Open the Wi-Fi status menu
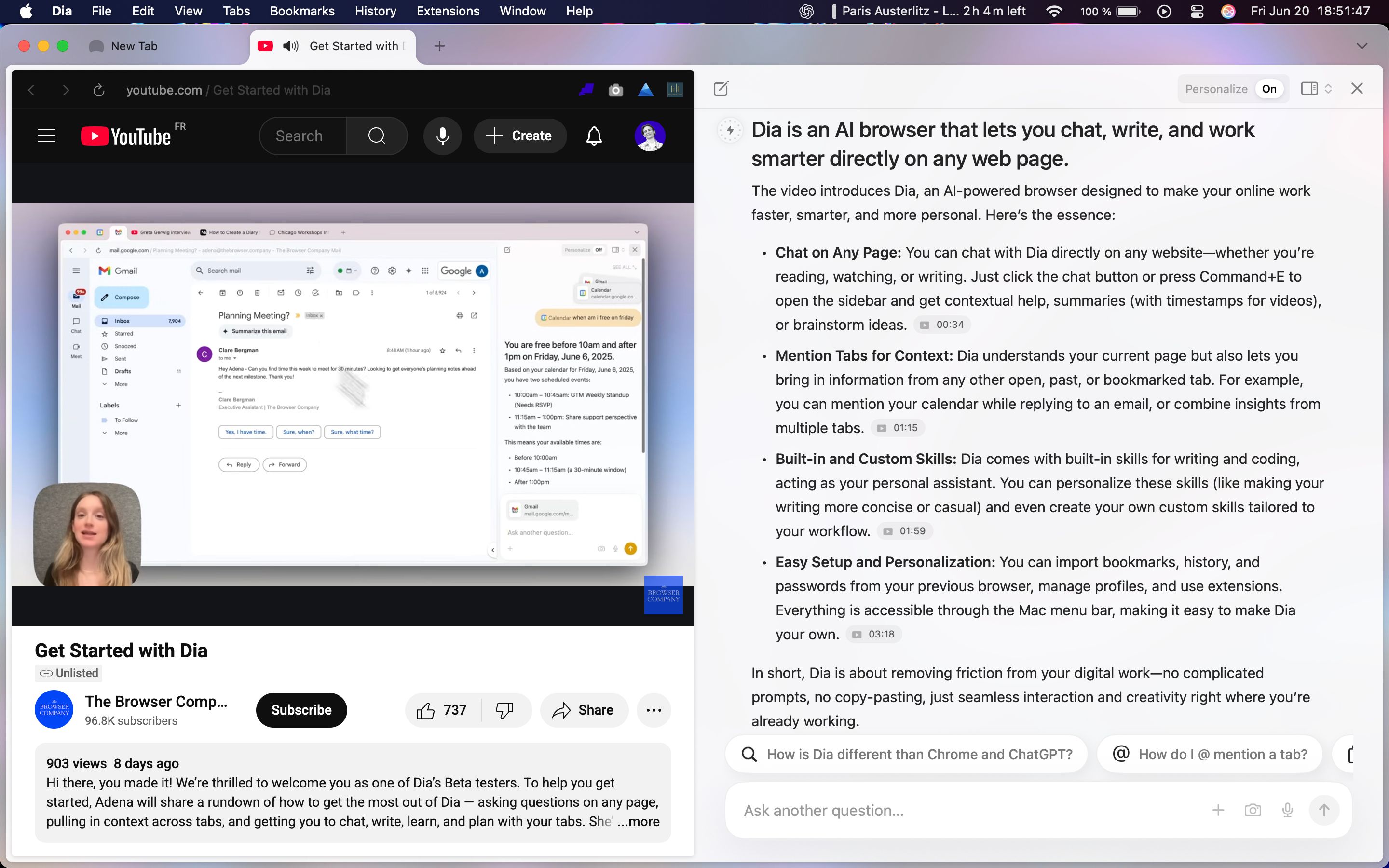The height and width of the screenshot is (868, 1389). click(1054, 11)
